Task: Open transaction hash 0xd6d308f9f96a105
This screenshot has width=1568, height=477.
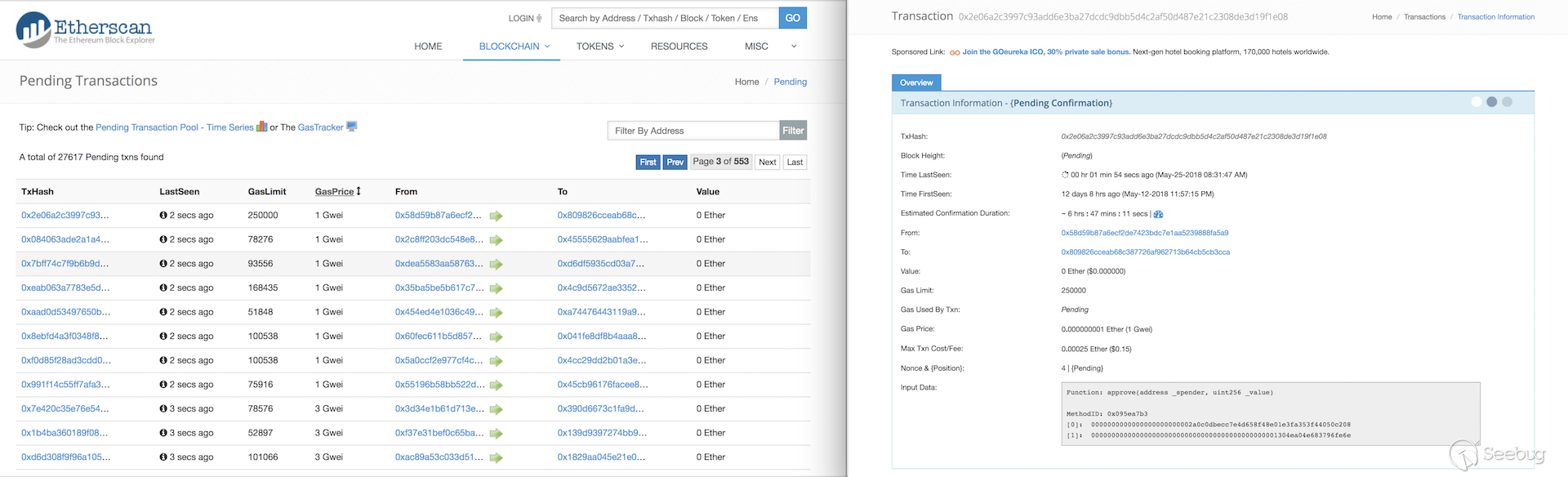Action: pyautogui.click(x=66, y=457)
